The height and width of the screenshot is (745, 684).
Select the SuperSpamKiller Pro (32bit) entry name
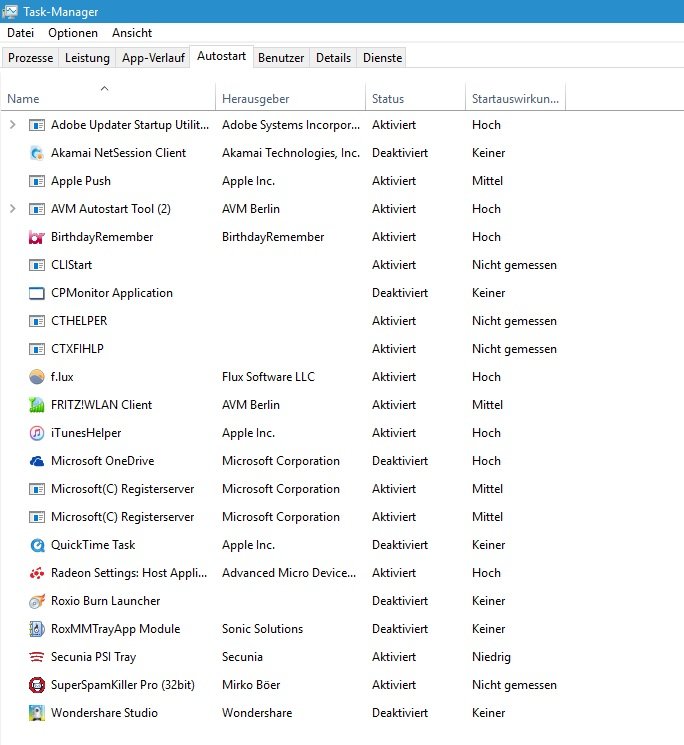[123, 685]
